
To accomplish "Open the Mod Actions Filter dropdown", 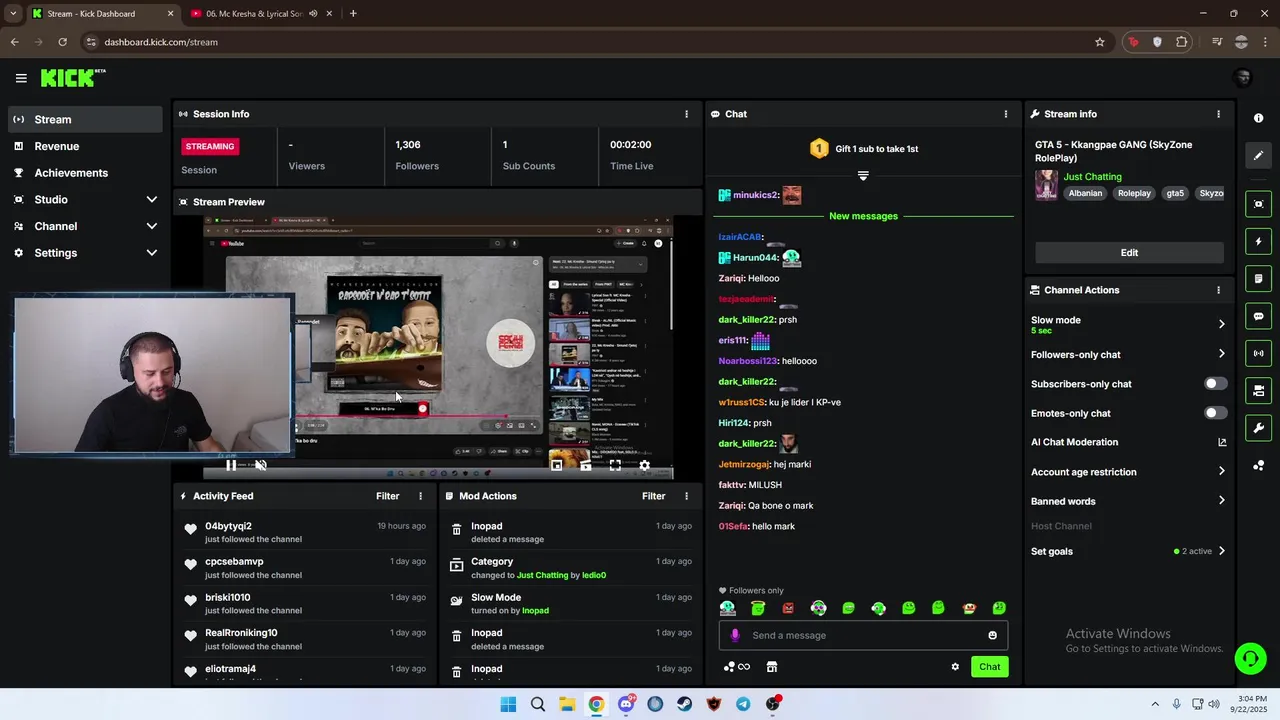I will click(x=653, y=496).
